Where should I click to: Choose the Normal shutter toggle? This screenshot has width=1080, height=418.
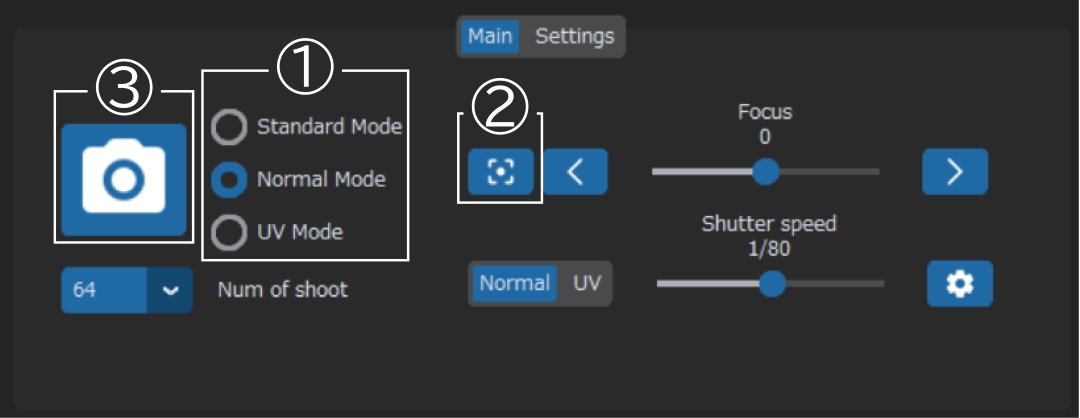515,283
